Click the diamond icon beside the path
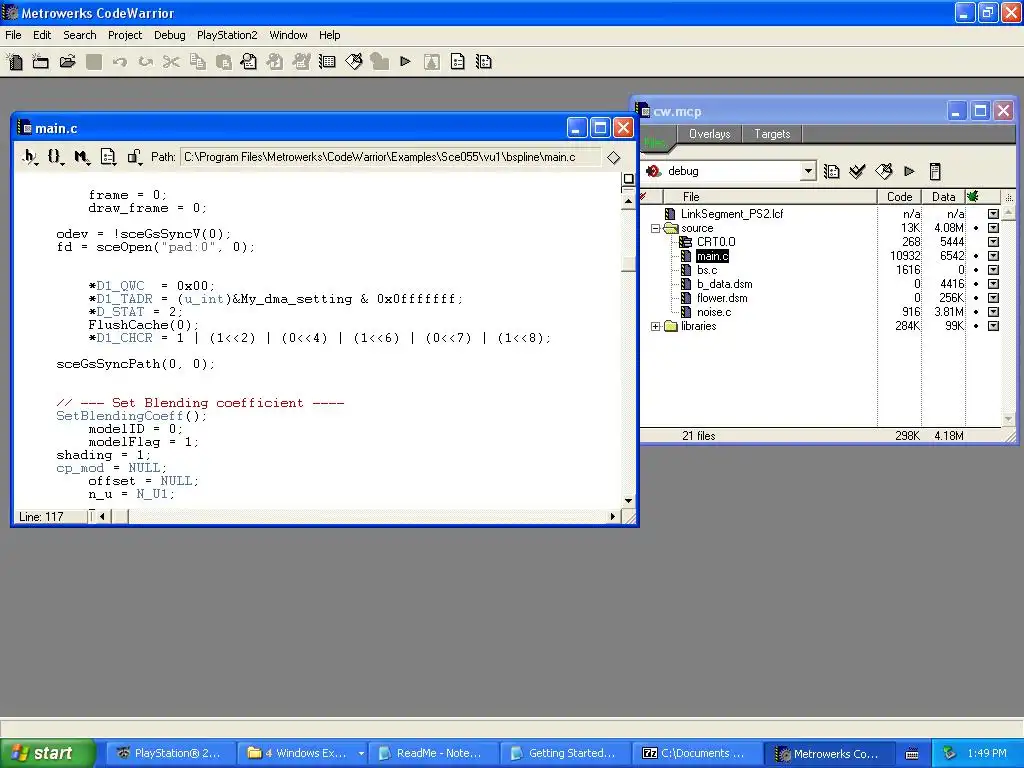This screenshot has width=1024, height=768. [613, 157]
